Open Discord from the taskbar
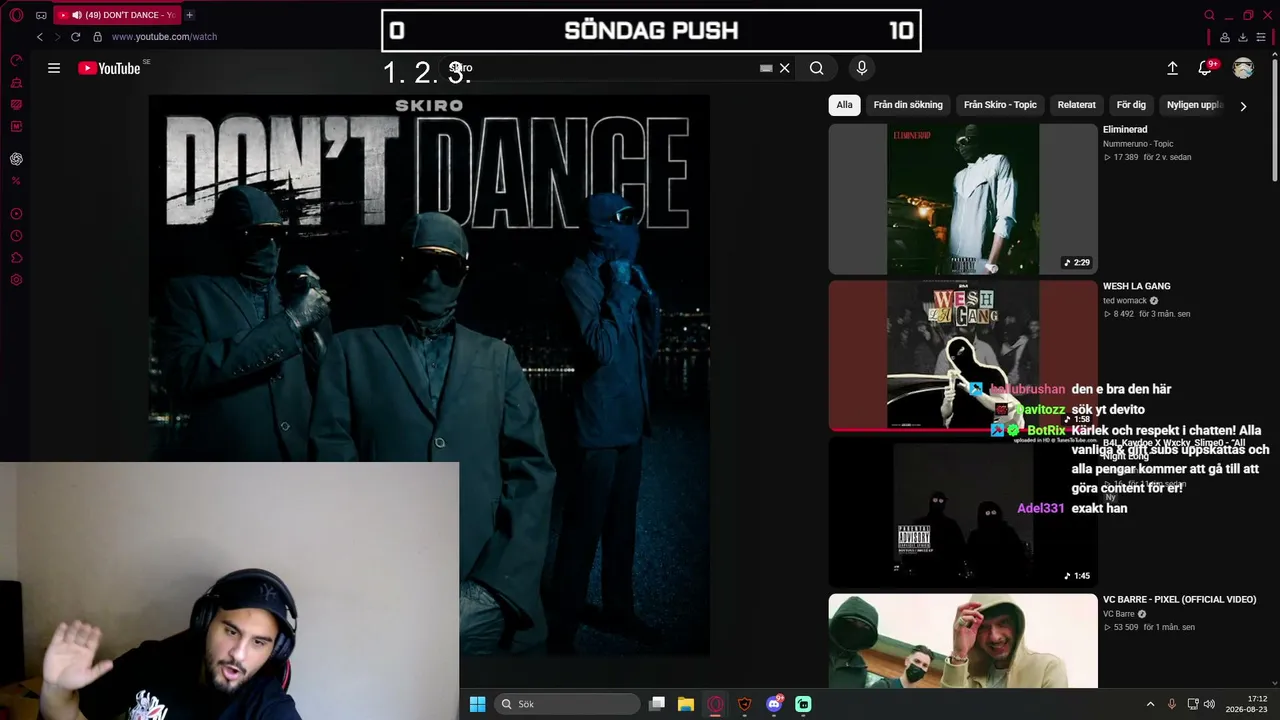Viewport: 1280px width, 720px height. (774, 704)
